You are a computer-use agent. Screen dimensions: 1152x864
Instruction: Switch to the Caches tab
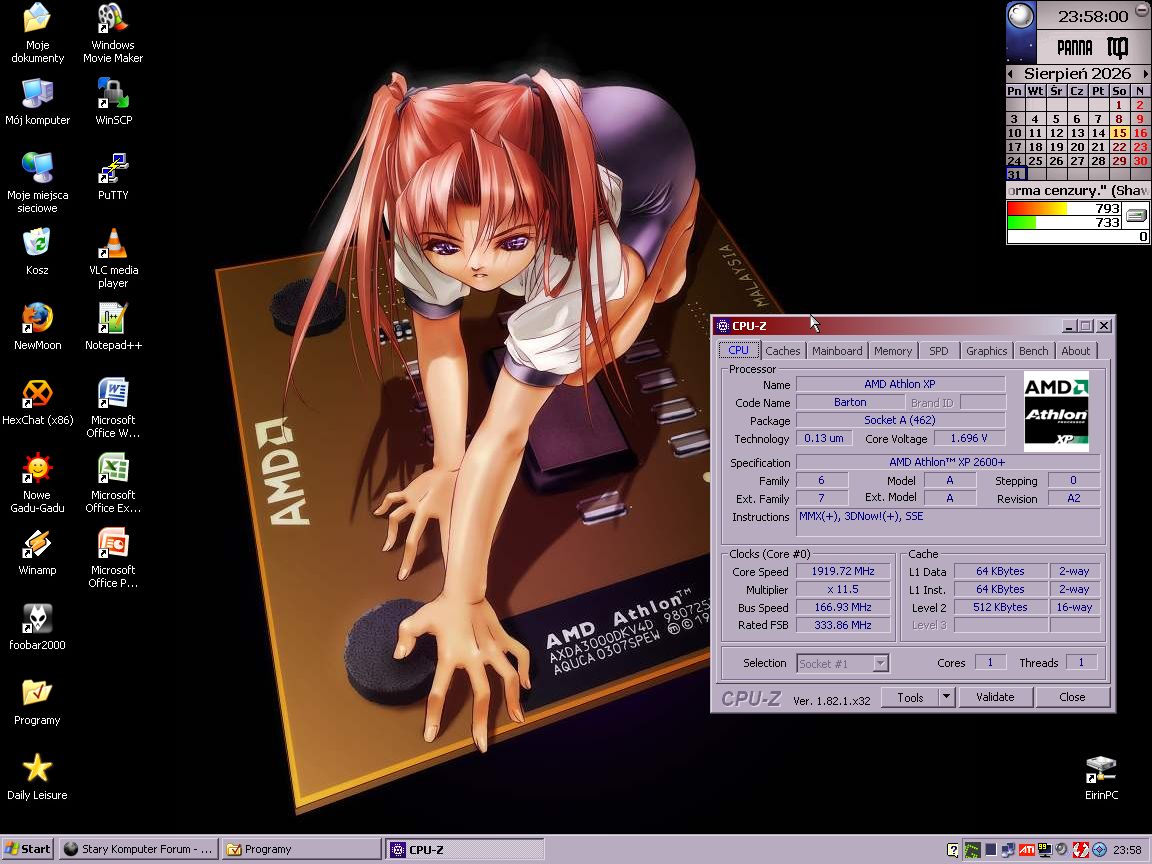pyautogui.click(x=782, y=351)
